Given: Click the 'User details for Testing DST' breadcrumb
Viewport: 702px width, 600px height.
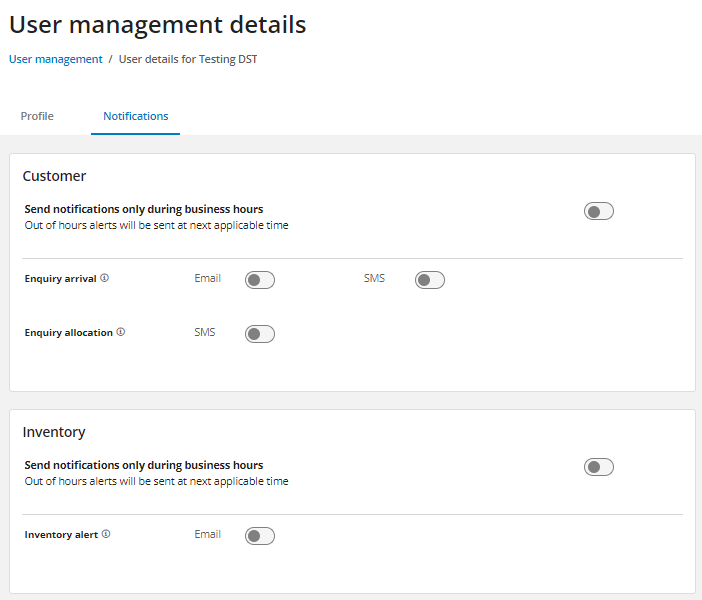Looking at the screenshot, I should point(188,59).
